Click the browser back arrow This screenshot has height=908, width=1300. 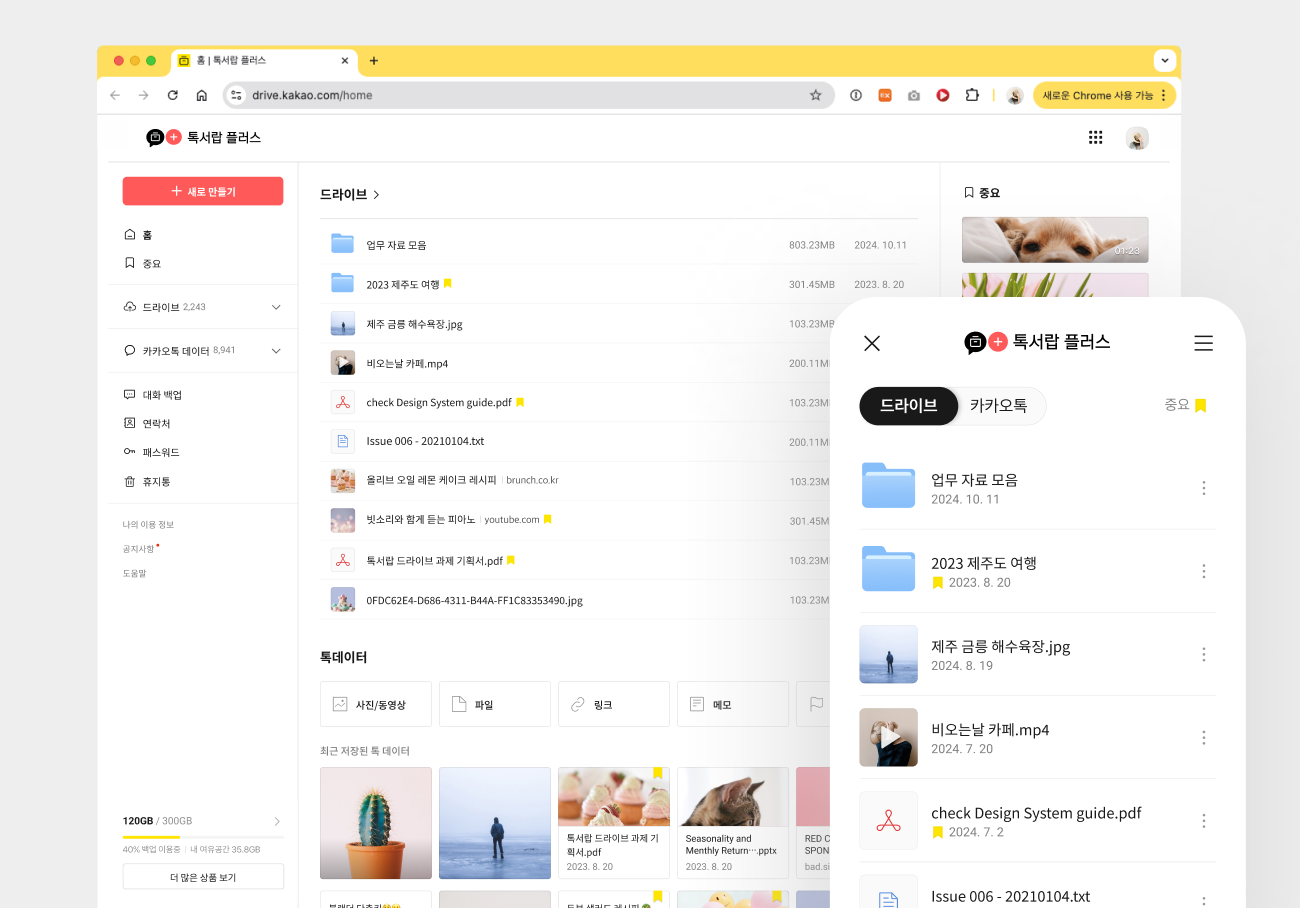pos(115,95)
